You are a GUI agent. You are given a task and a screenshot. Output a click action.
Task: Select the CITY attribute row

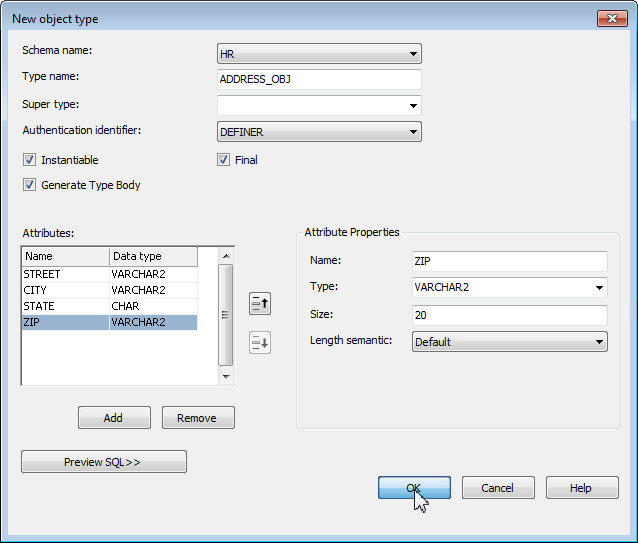[109, 290]
